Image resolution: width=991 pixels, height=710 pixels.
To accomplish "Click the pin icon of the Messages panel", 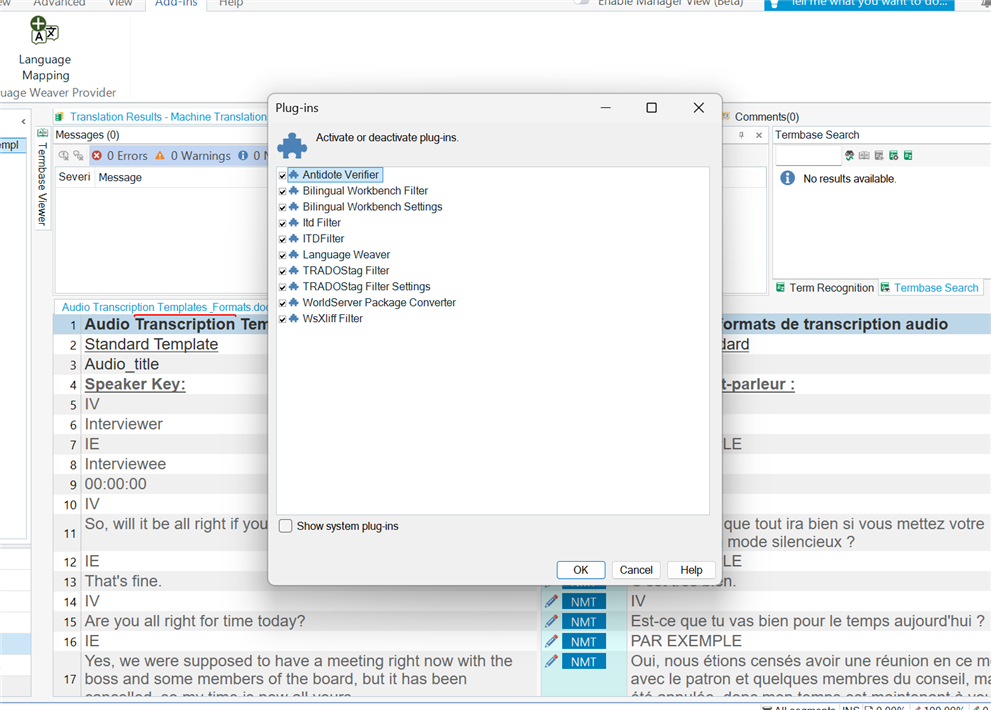I will [x=741, y=135].
